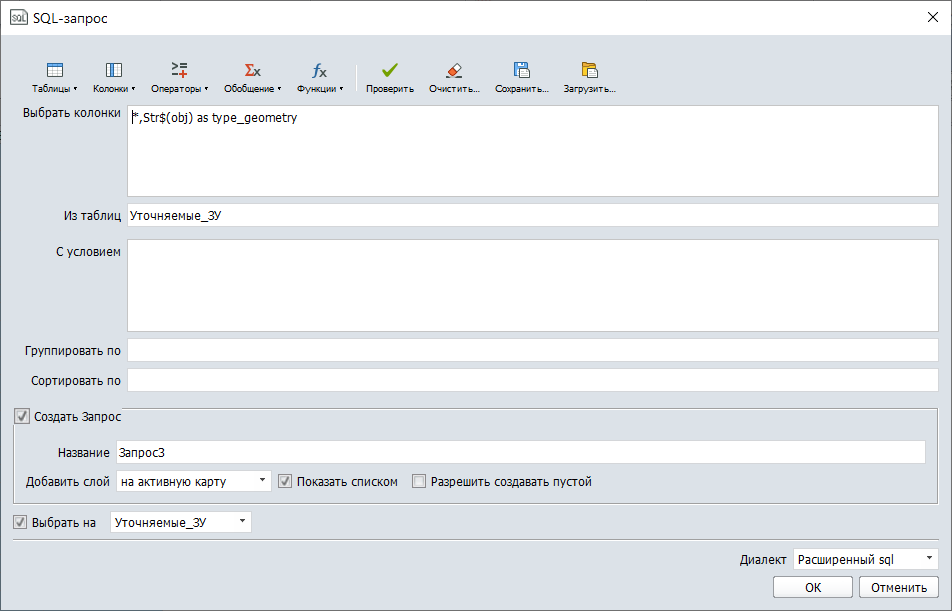Click the Отменить button

click(x=897, y=587)
